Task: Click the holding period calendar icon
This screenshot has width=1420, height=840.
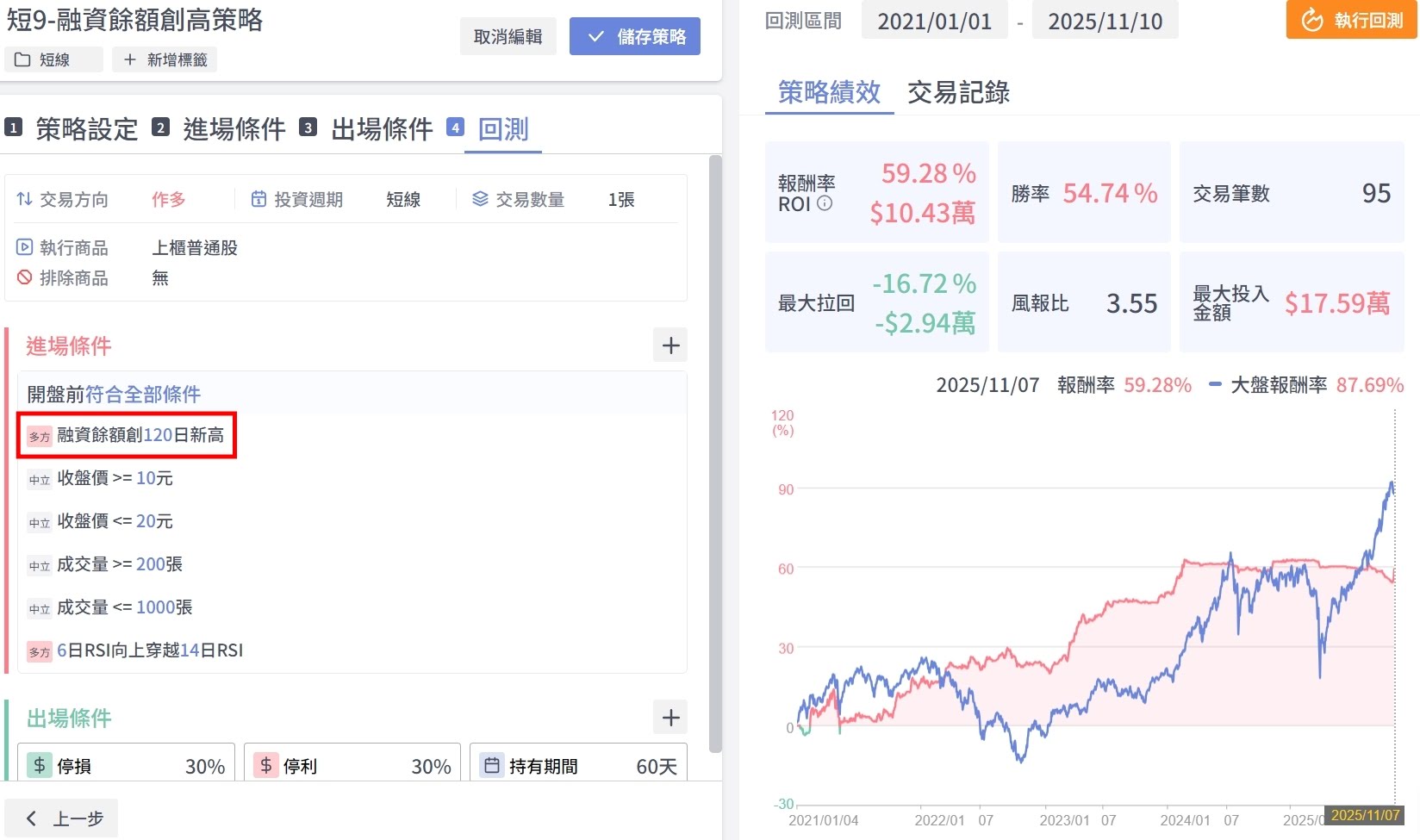Action: (492, 765)
